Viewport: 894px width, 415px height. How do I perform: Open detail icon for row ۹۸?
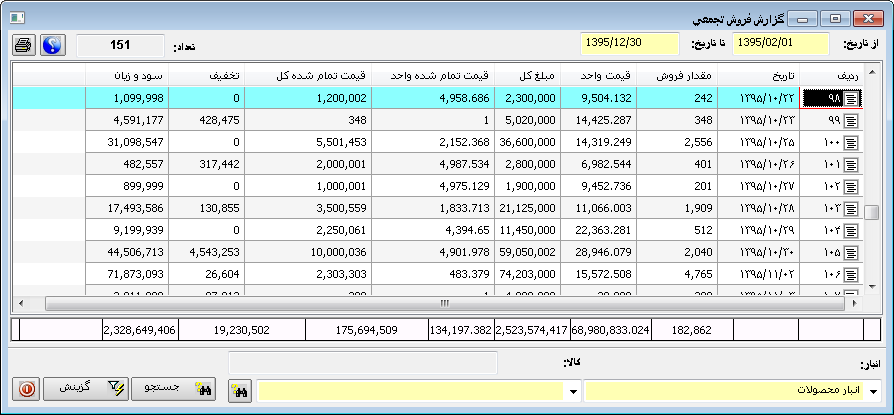851,99
